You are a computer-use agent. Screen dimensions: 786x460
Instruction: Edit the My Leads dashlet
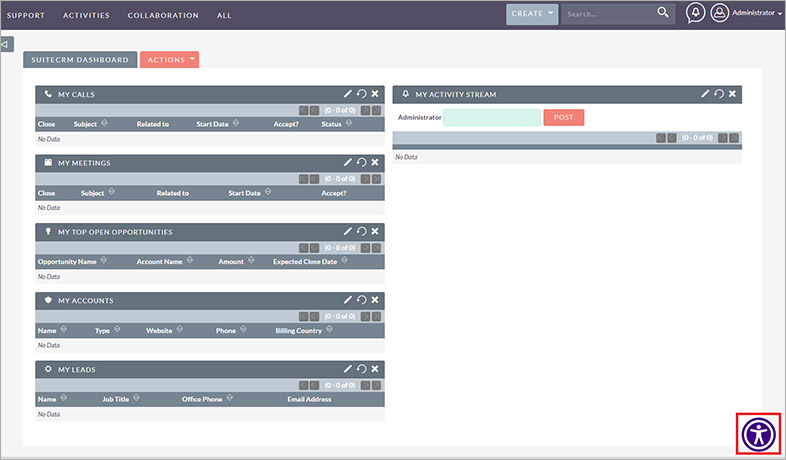(347, 369)
